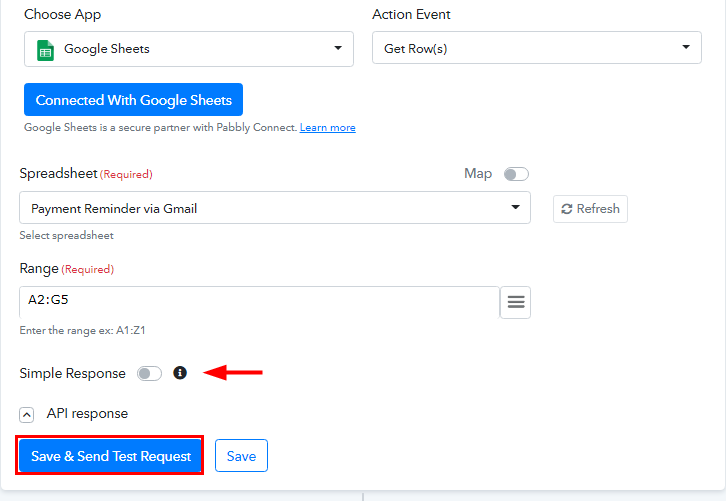Click the 'Choose App' label
Image resolution: width=726 pixels, height=501 pixels.
coord(63,15)
